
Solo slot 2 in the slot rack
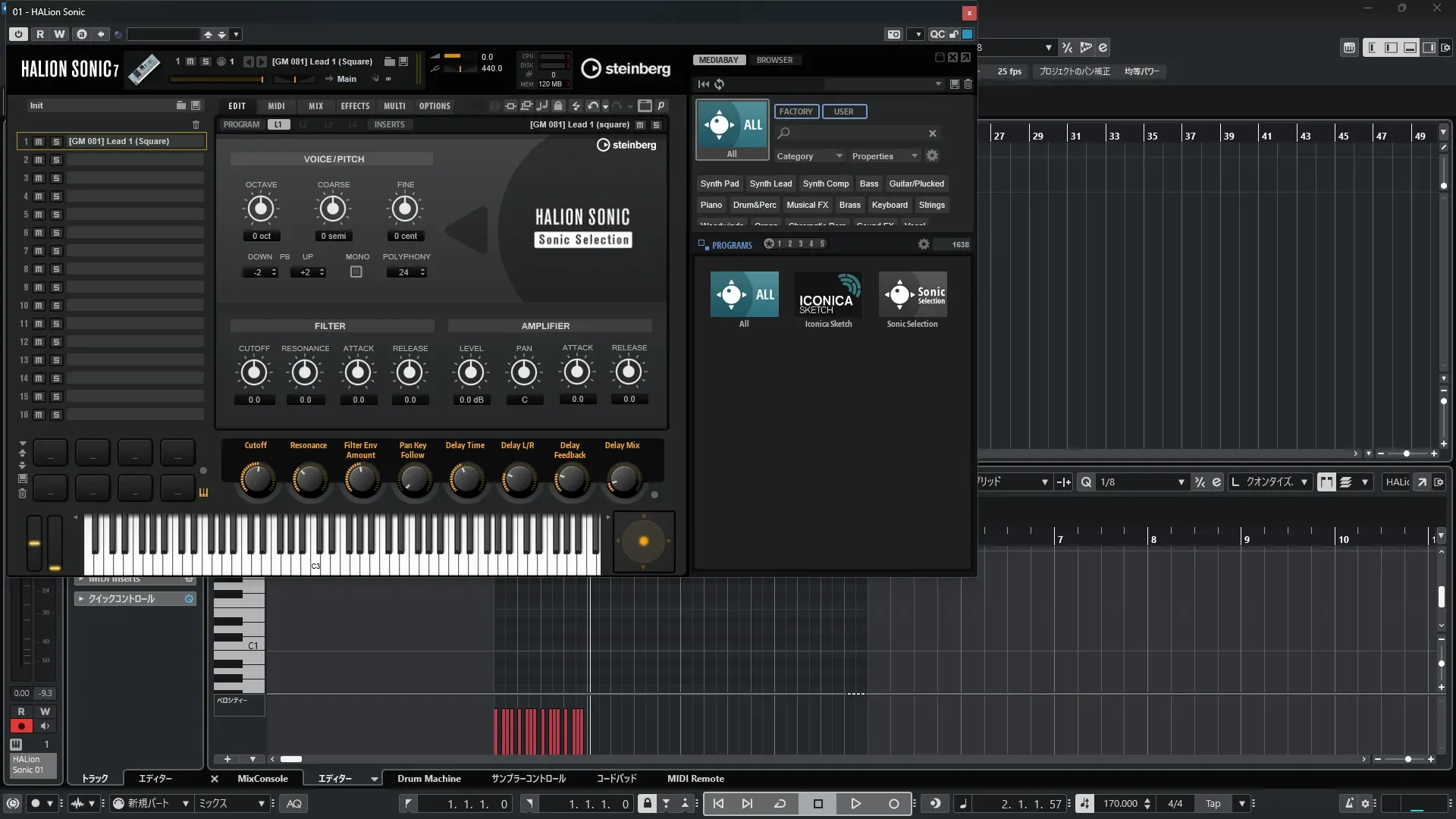55,160
